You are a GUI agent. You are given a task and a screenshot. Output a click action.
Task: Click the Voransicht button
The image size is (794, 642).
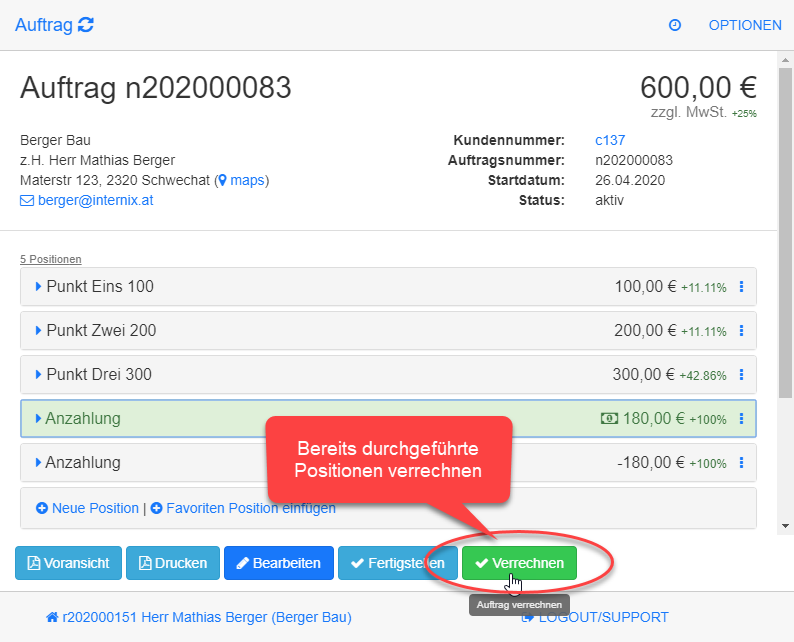(x=68, y=563)
